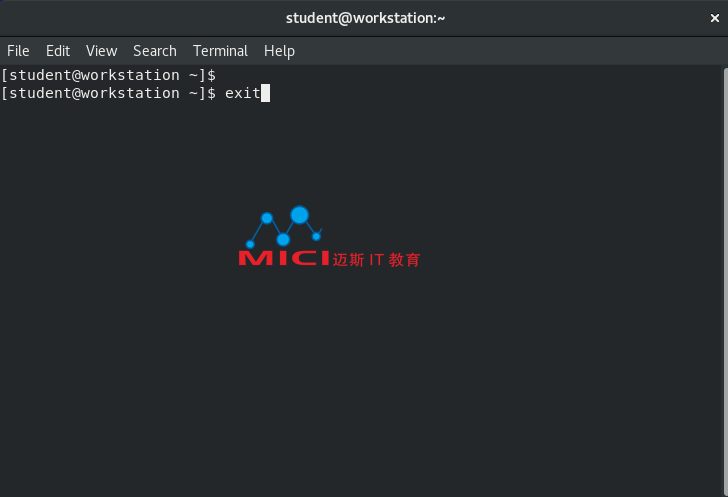728x497 pixels.
Task: Click the terminal cursor block after exit
Action: pyautogui.click(x=265, y=93)
